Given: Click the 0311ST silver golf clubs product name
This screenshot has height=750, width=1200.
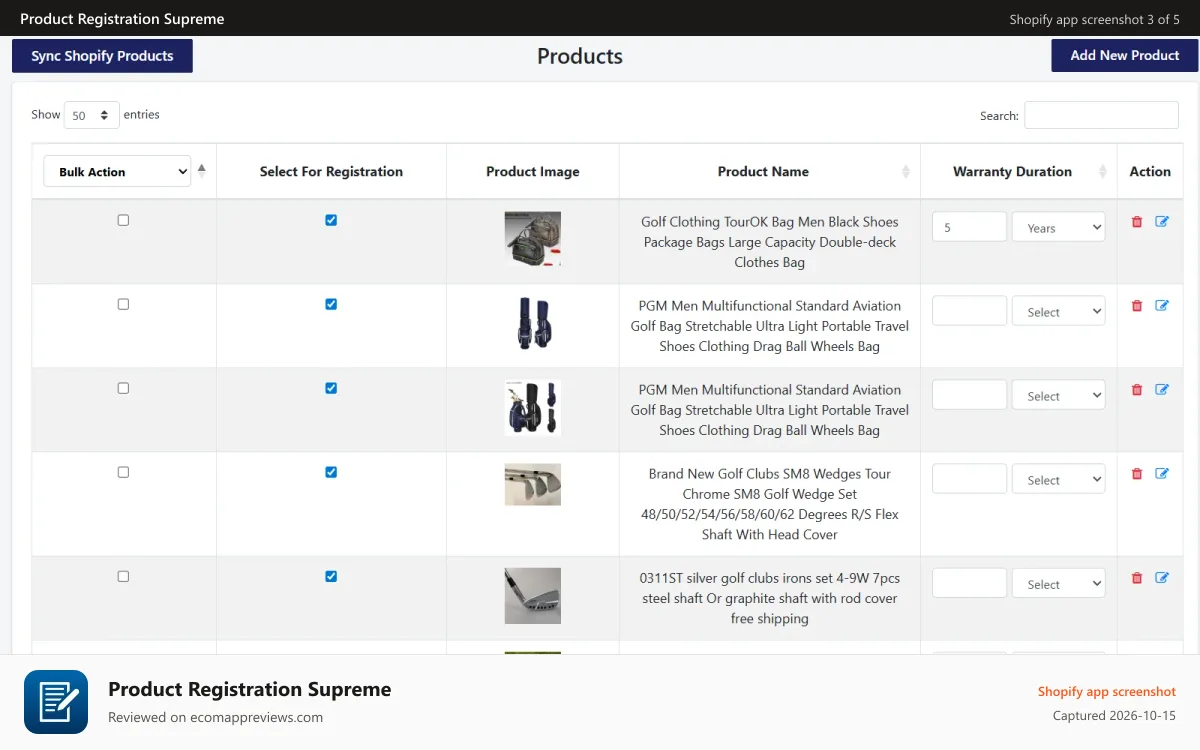Looking at the screenshot, I should 770,598.
